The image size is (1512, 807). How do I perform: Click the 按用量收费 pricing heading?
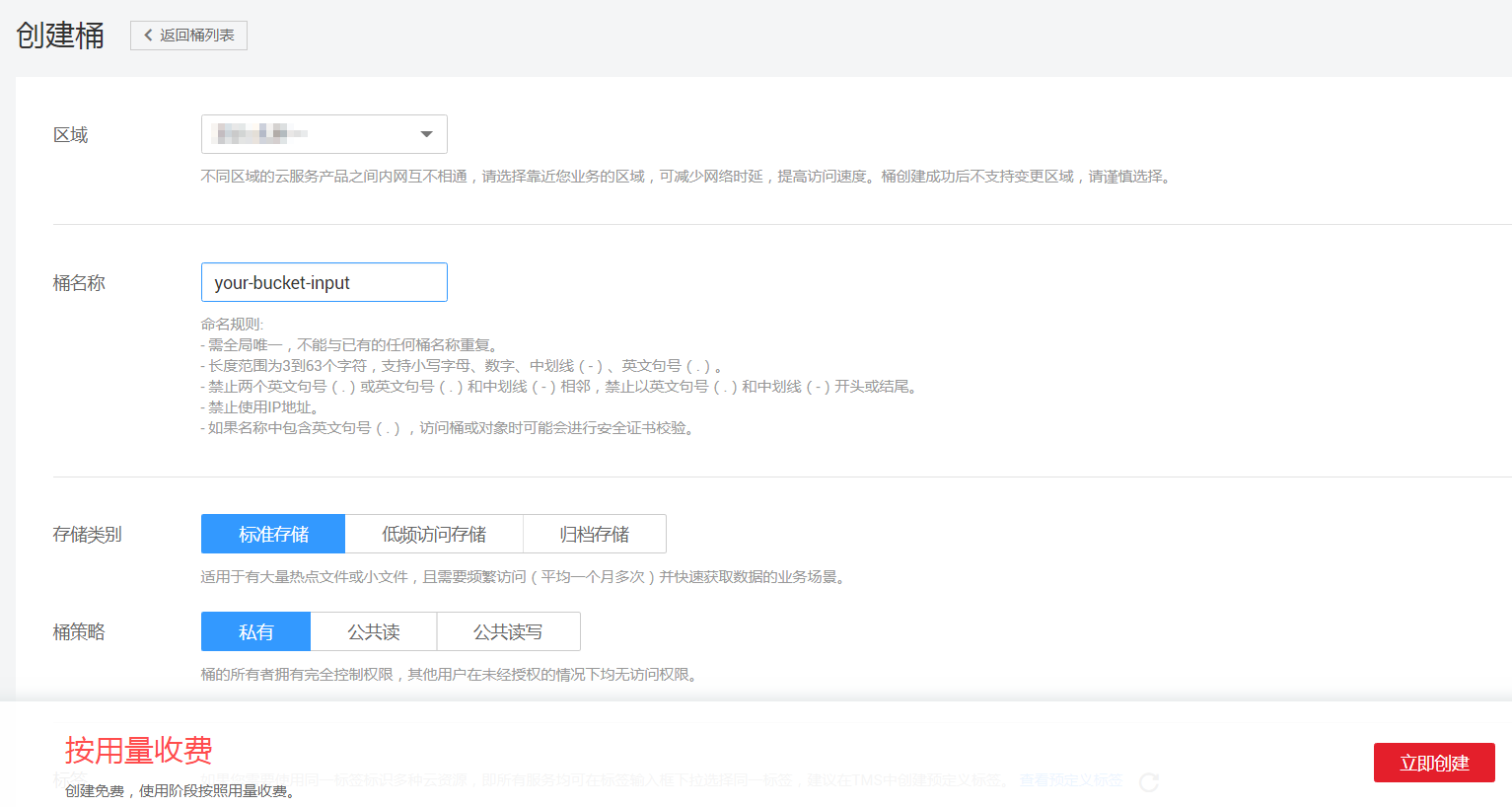(139, 751)
